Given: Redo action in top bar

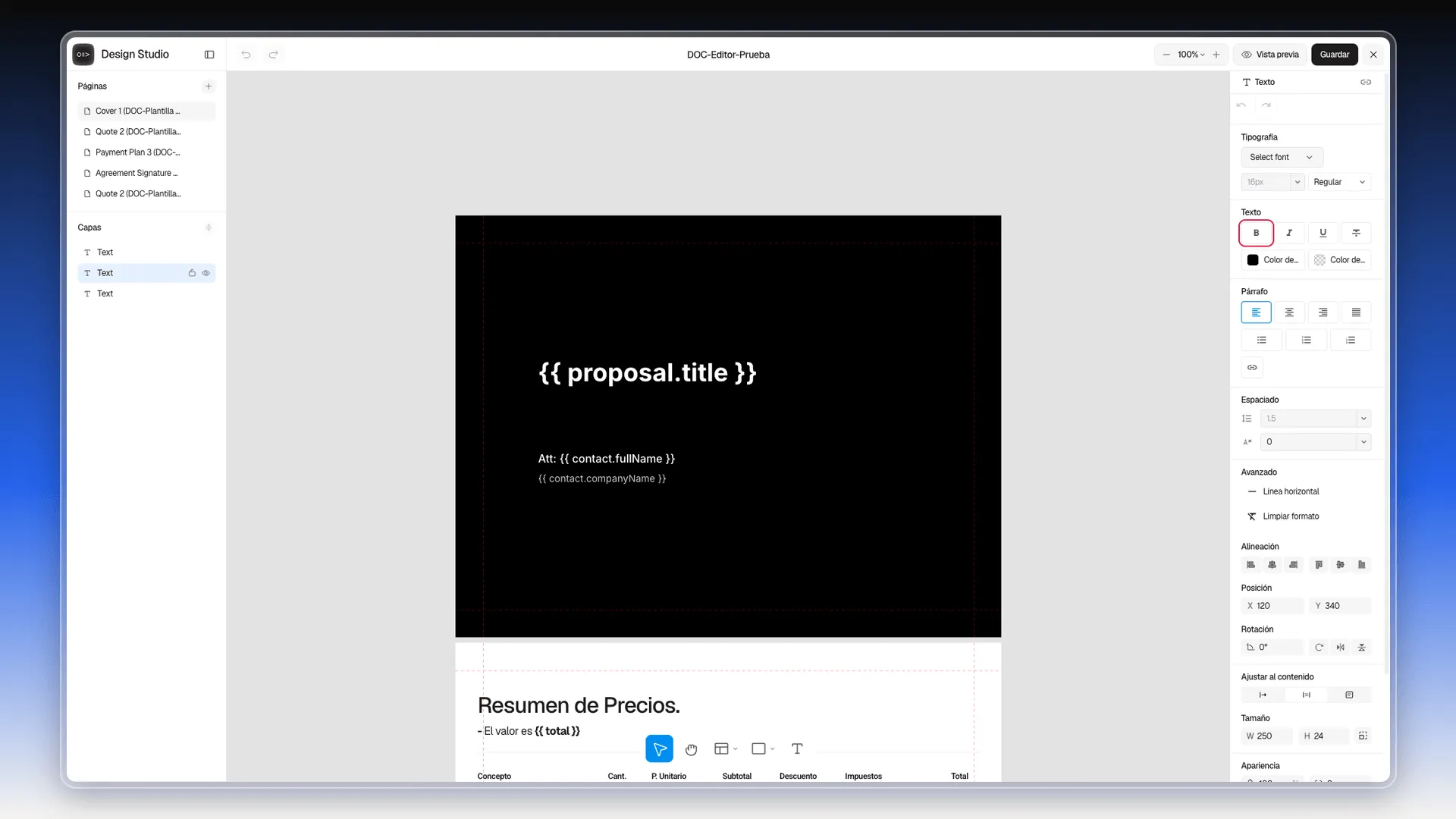Looking at the screenshot, I should tap(273, 55).
